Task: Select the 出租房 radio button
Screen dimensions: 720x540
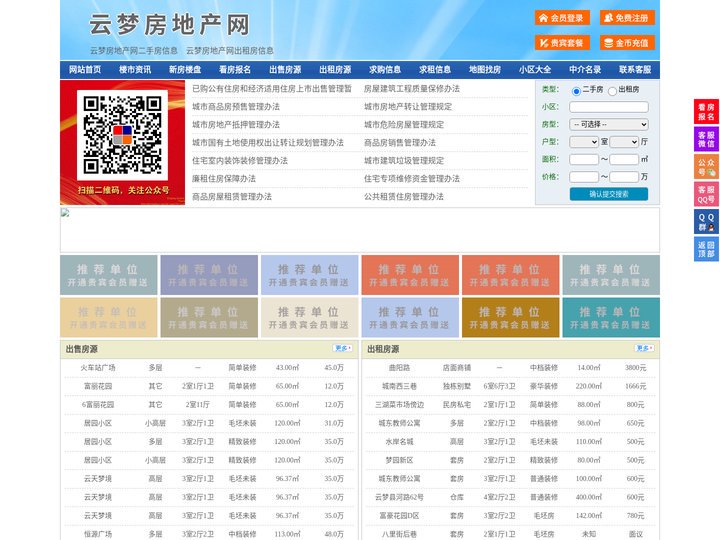Action: point(612,91)
